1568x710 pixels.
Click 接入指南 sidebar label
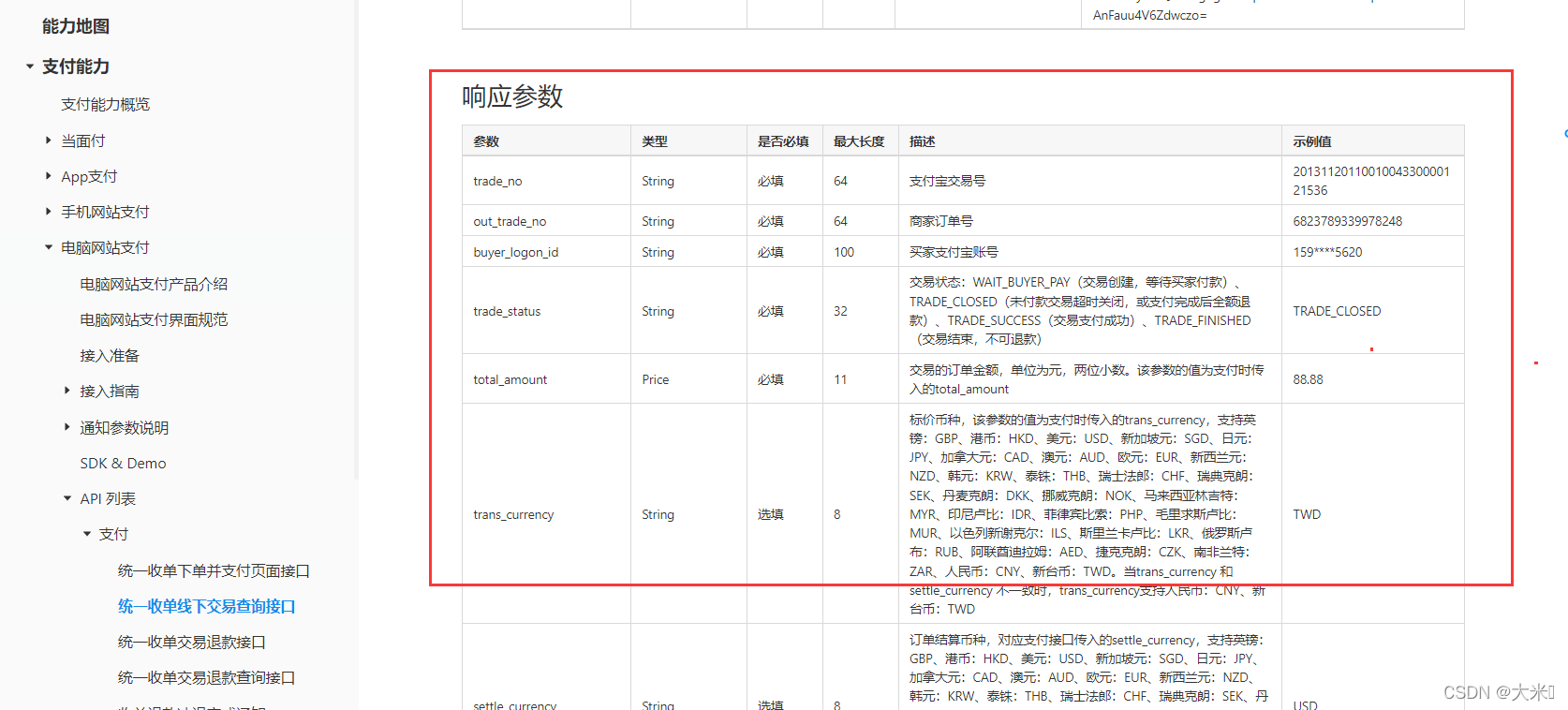pyautogui.click(x=110, y=391)
